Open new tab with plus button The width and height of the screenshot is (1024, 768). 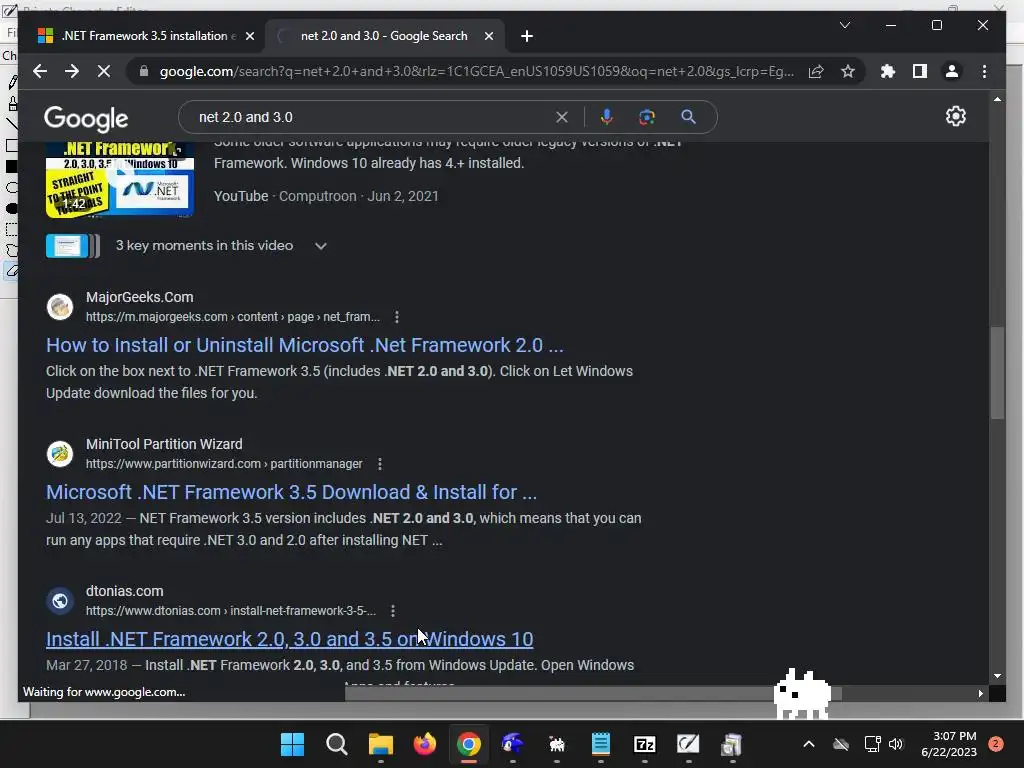coord(527,36)
